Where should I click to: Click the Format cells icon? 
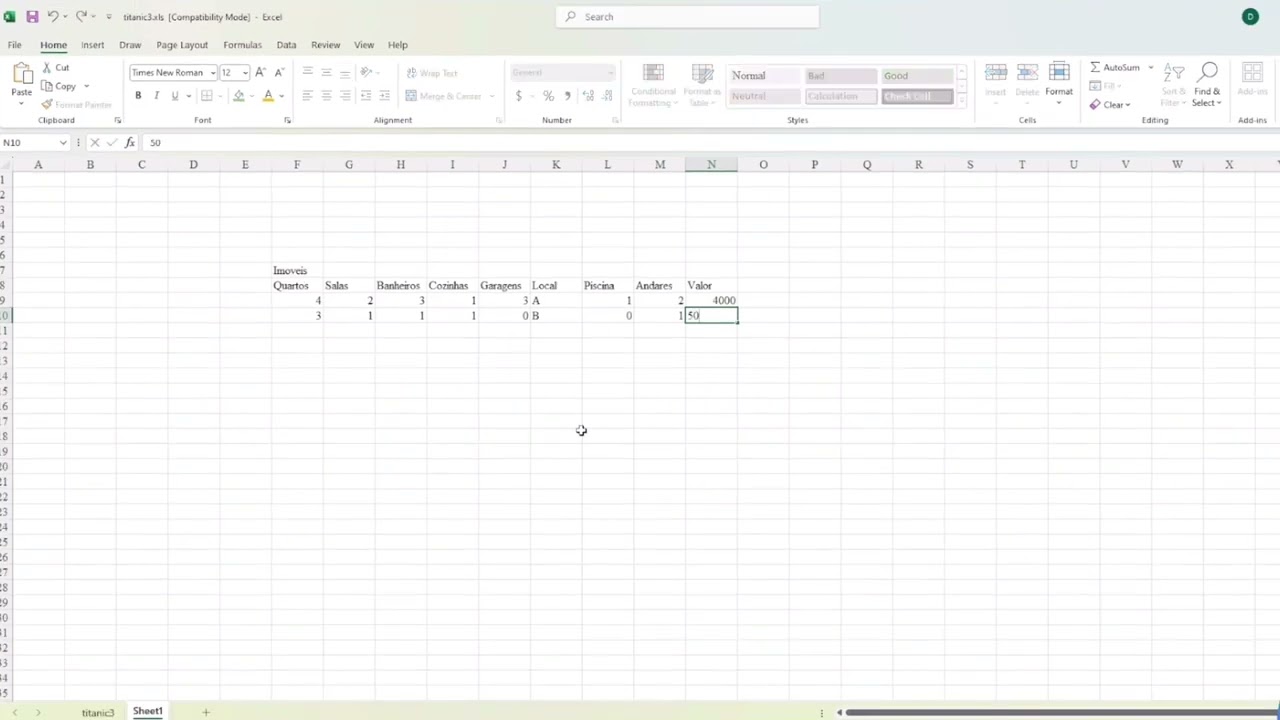pyautogui.click(x=1059, y=73)
